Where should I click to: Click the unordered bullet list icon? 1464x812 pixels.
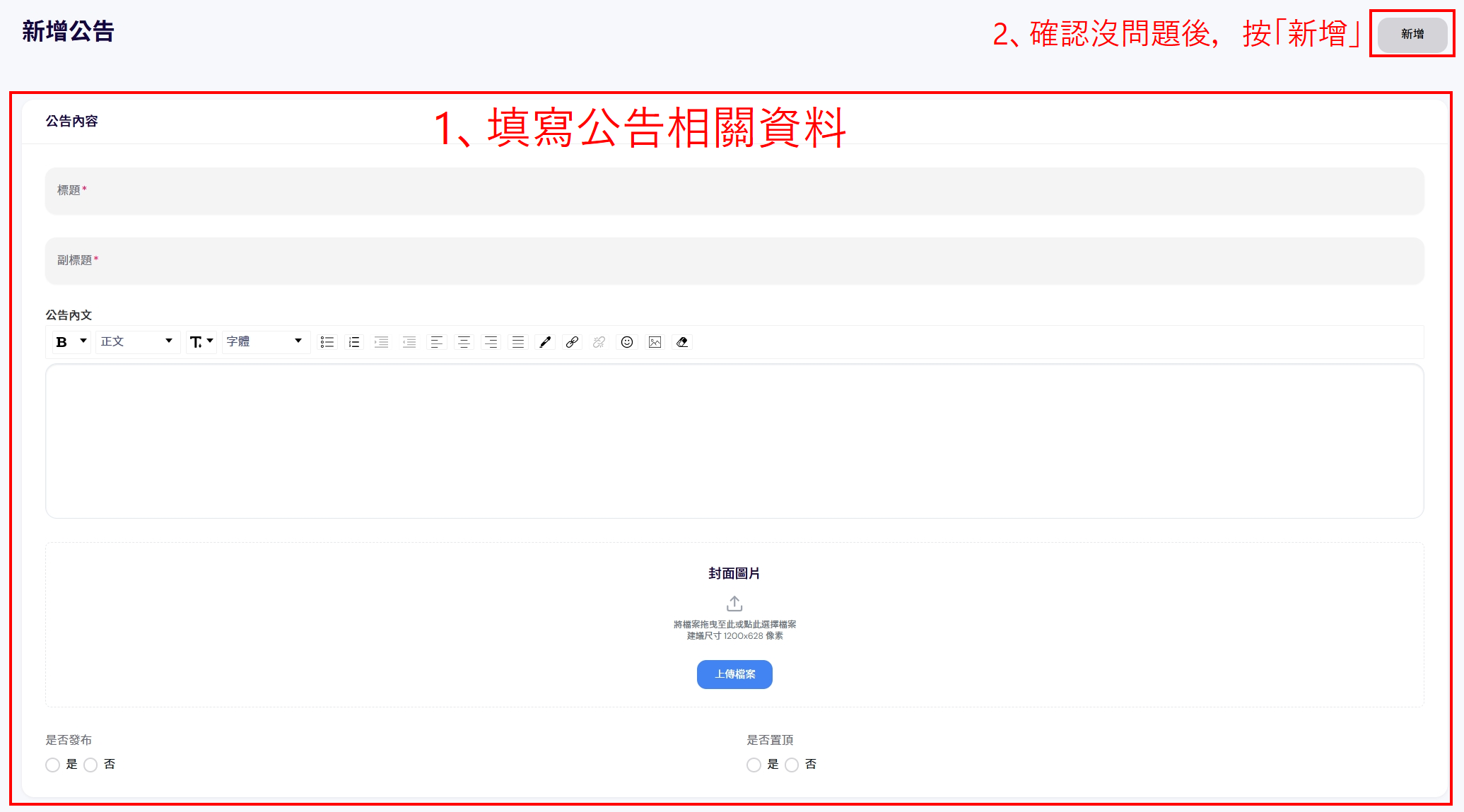[x=327, y=342]
